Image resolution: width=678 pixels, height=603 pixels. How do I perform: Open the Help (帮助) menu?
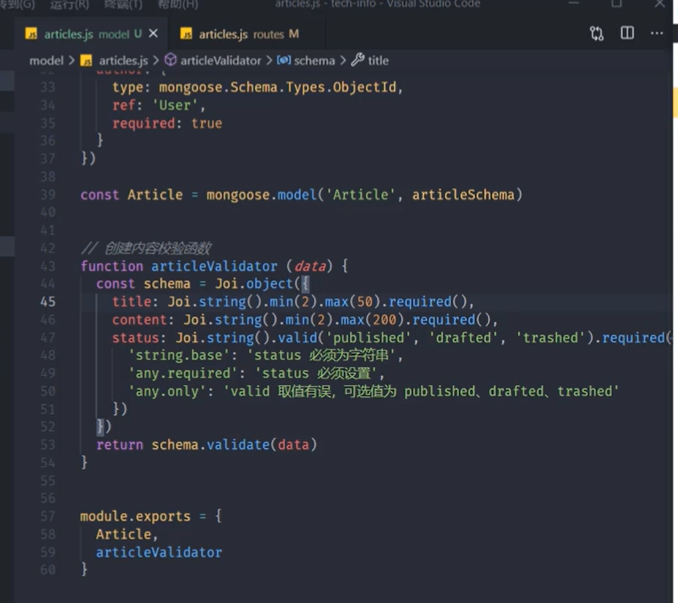(178, 4)
